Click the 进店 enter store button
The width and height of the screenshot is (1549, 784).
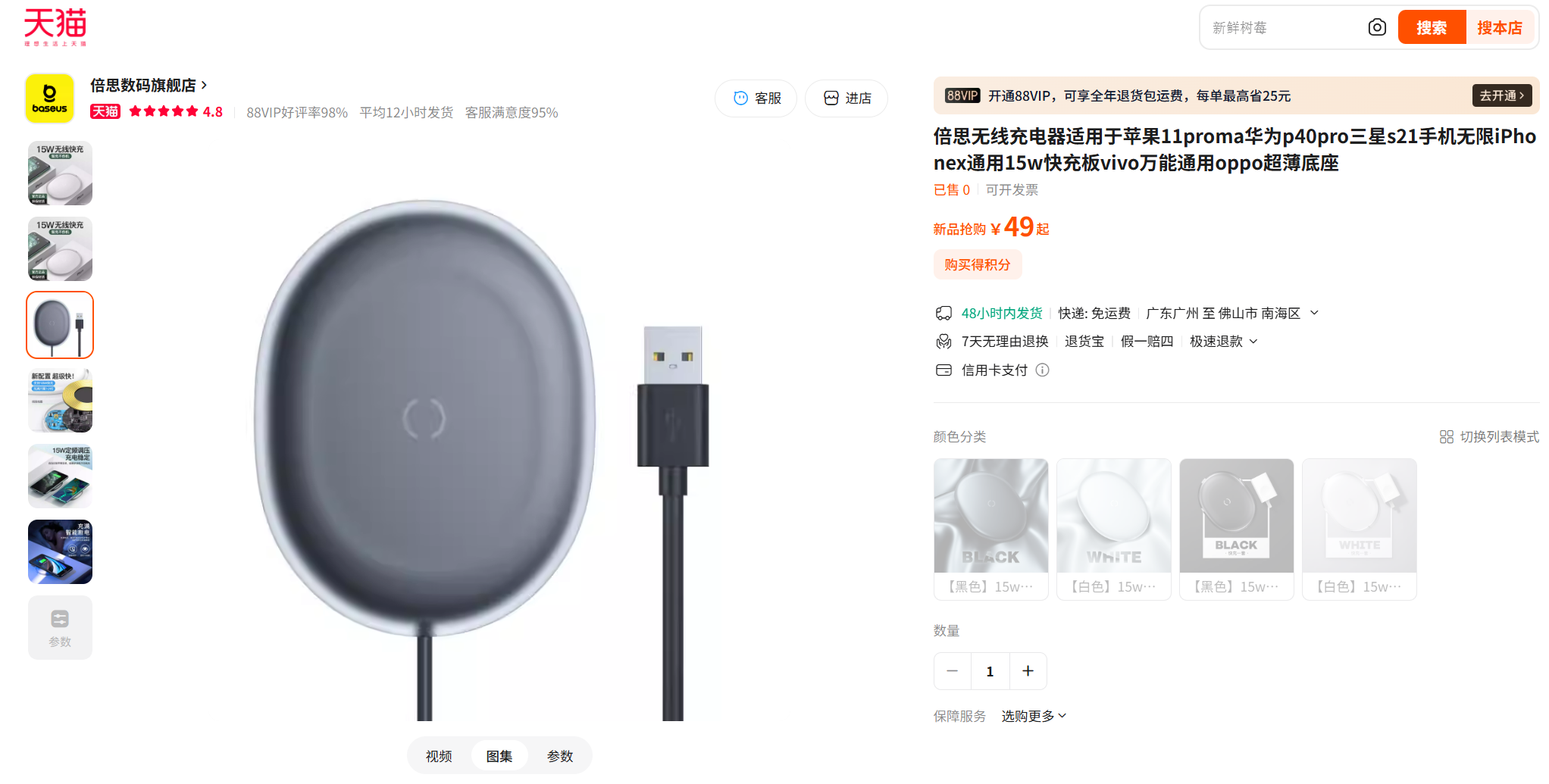[846, 98]
